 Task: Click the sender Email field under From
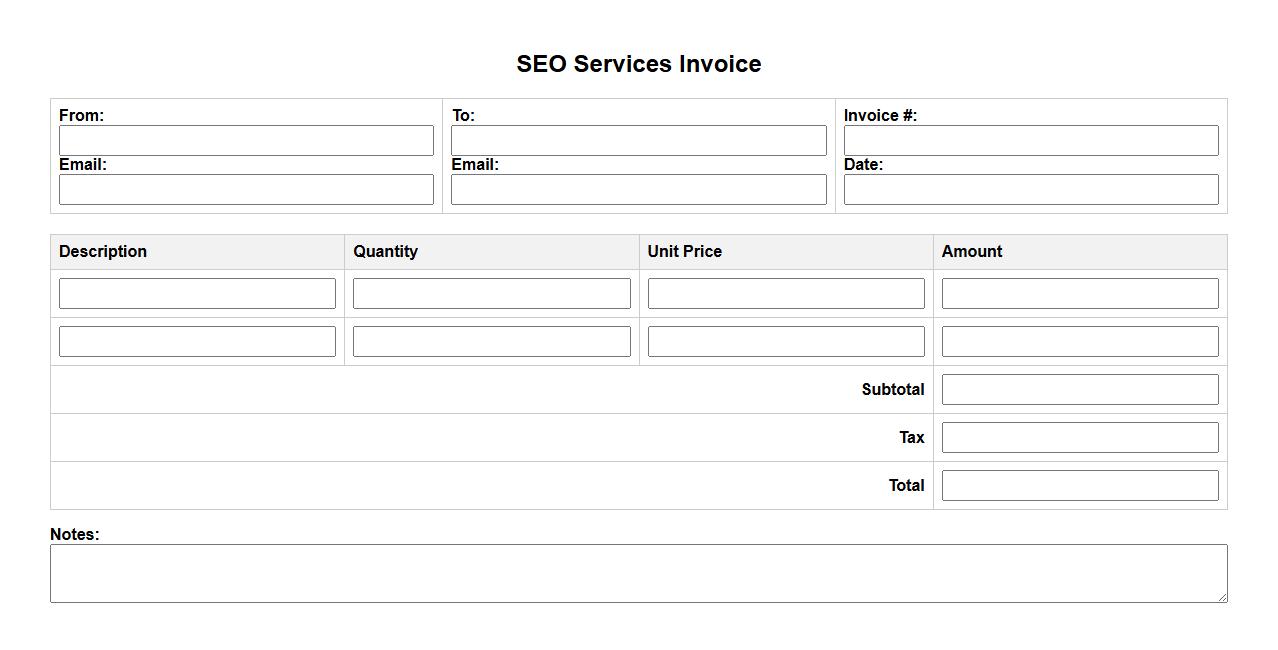pos(246,189)
